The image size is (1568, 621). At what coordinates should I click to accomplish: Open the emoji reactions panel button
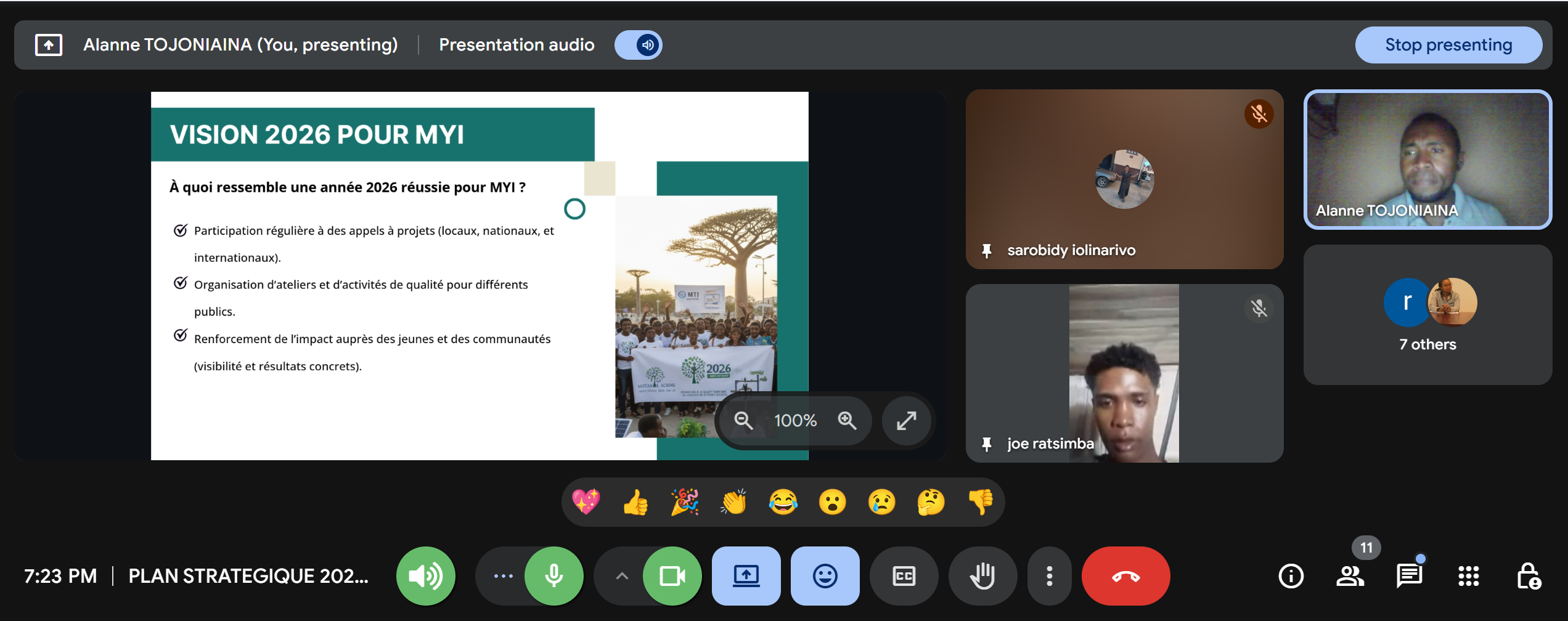point(825,576)
